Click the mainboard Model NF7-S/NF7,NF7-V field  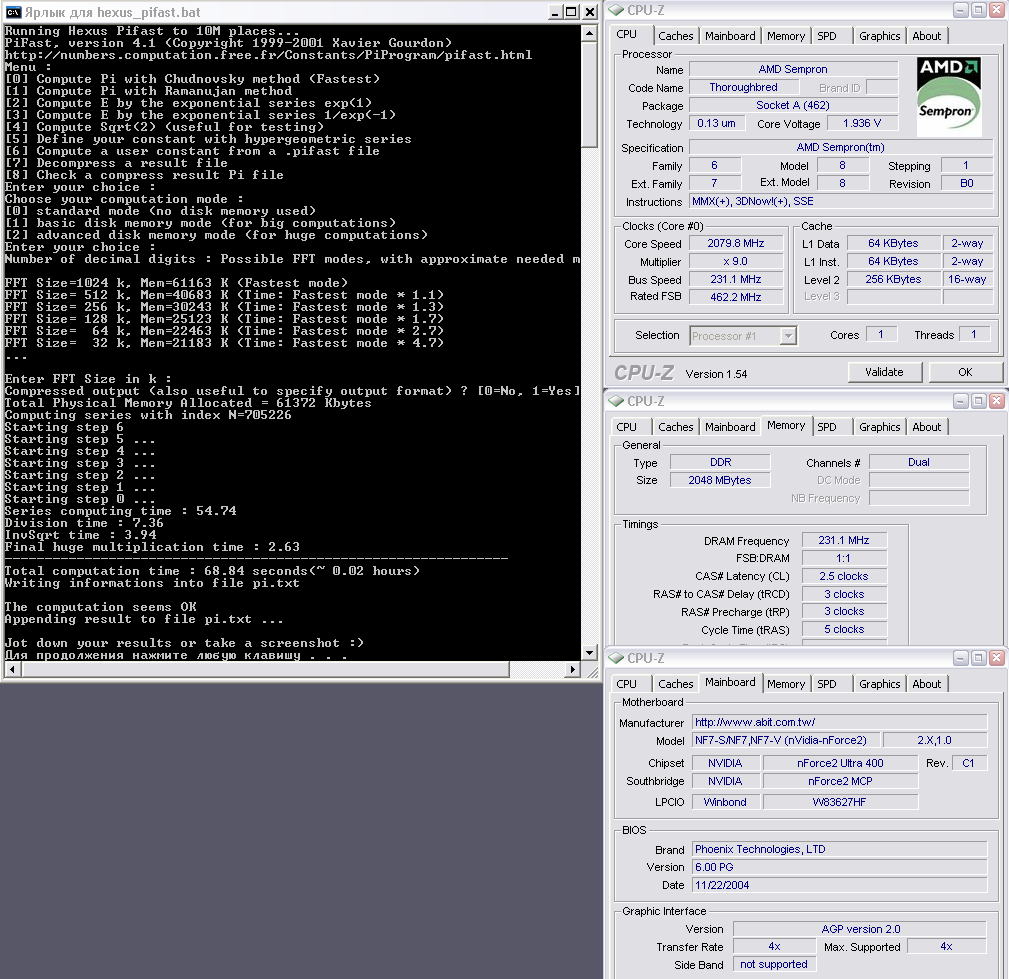coord(786,740)
